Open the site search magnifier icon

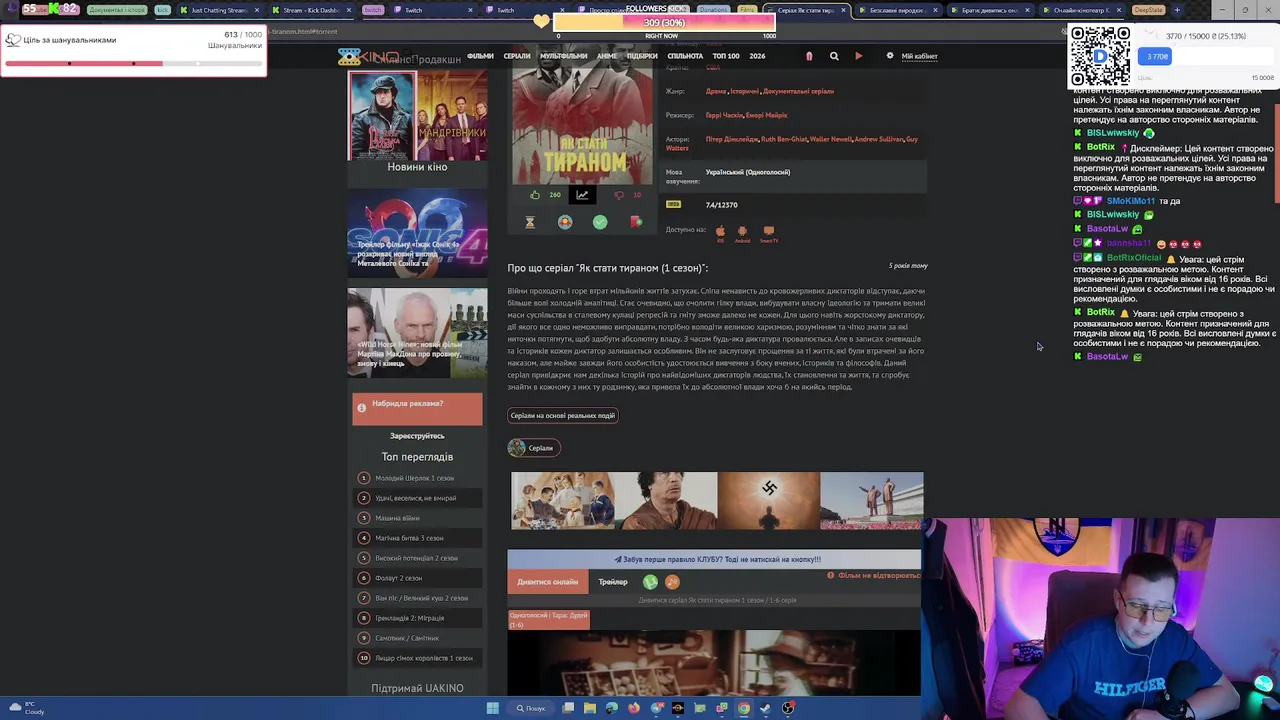[x=834, y=56]
